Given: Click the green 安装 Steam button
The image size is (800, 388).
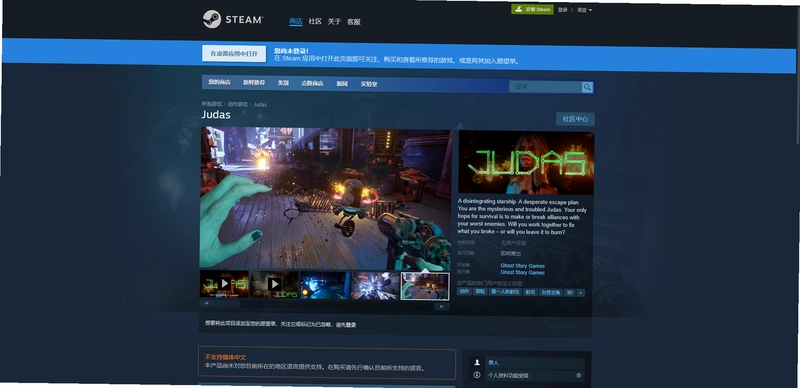Looking at the screenshot, I should click(532, 9).
